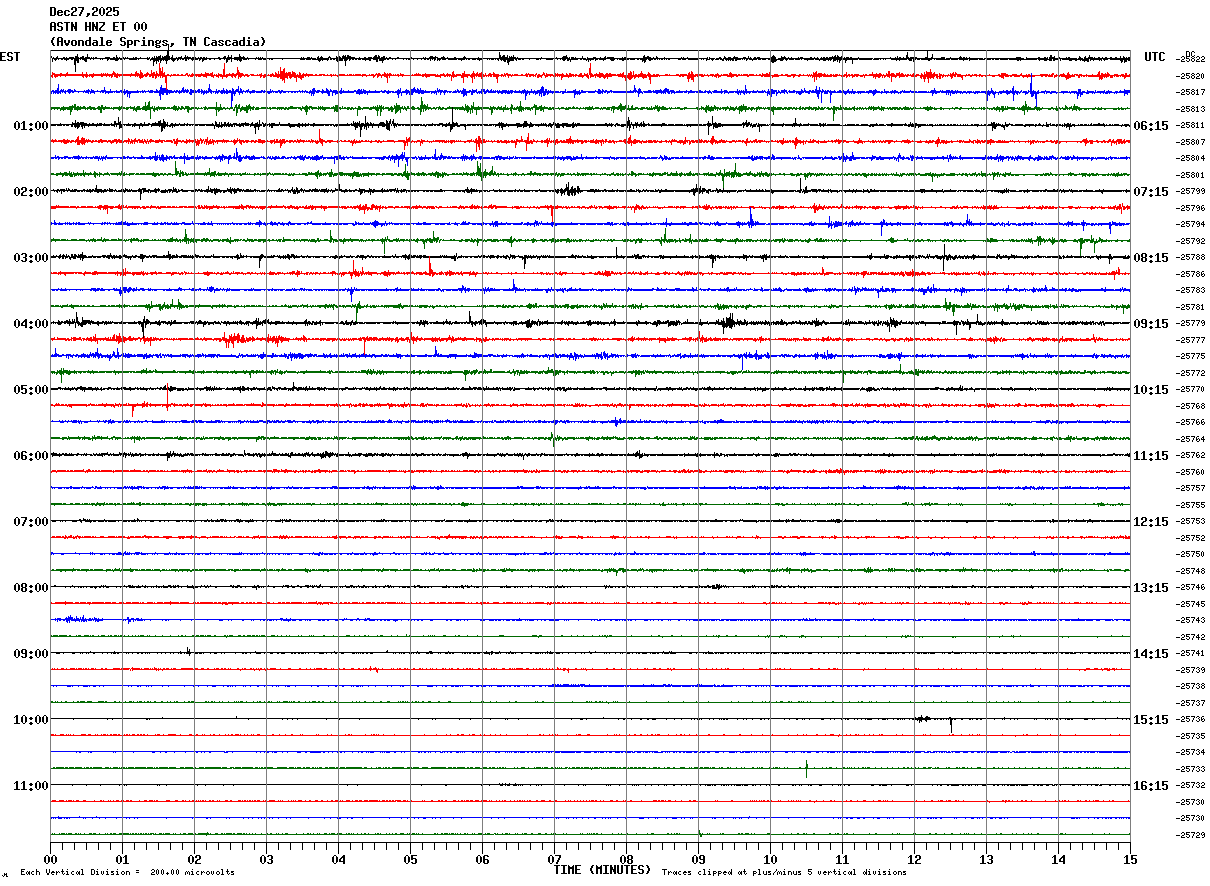1210x886 pixels.
Task: Click the "Traces clipped at plus/minus 5 vertical divisions" note
Action: (x=784, y=873)
